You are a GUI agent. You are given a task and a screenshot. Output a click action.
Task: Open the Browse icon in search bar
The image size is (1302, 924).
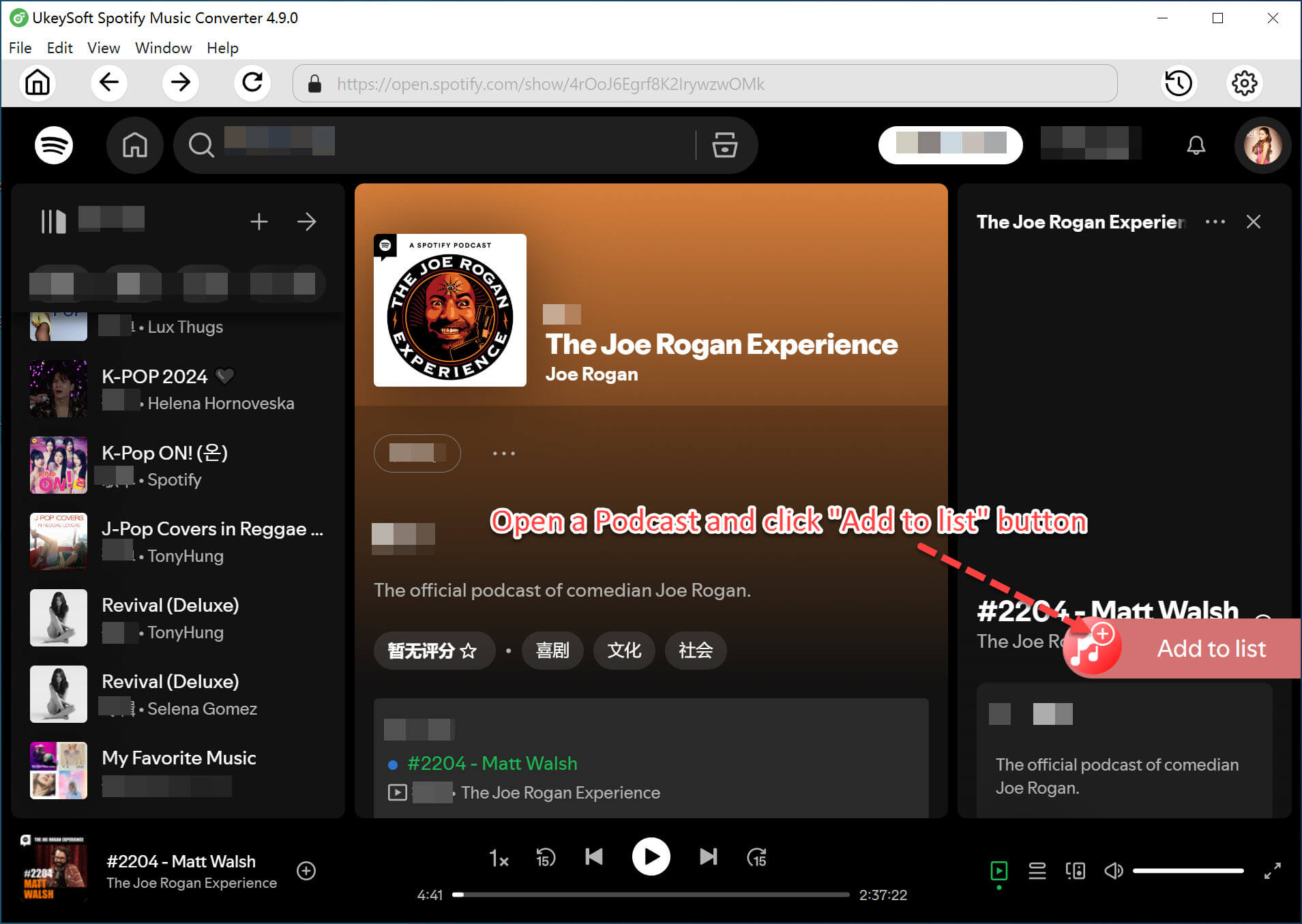(x=724, y=145)
